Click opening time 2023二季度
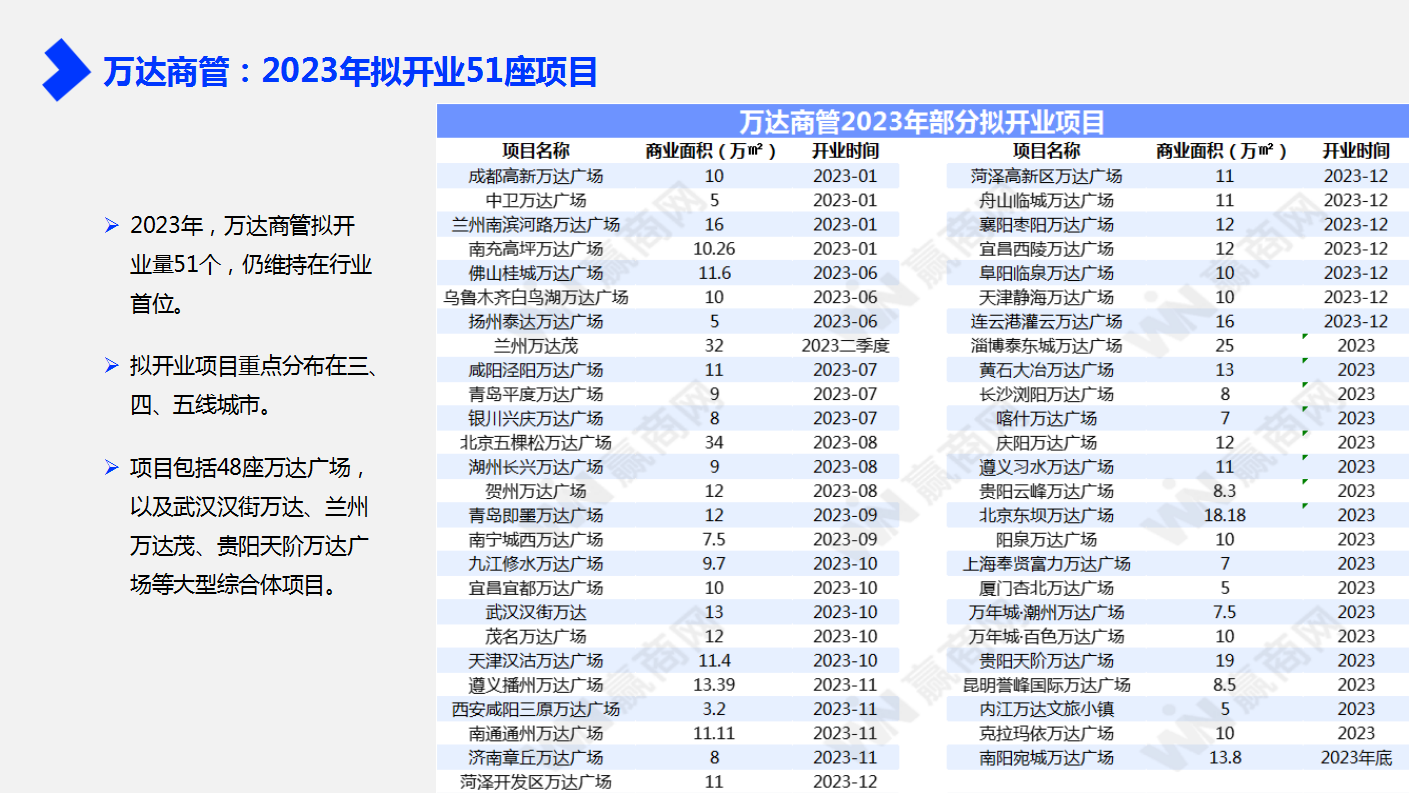Screen dimensions: 1409x793 pos(845,346)
